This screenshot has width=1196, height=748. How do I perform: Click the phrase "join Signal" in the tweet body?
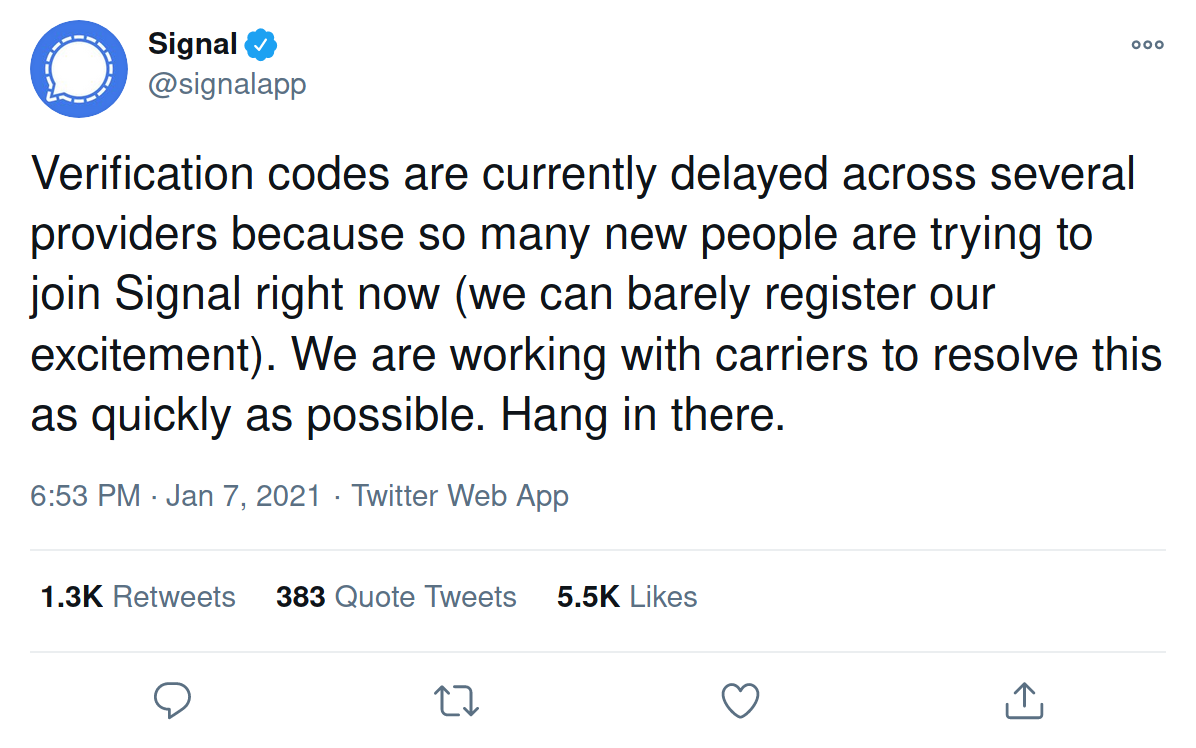[x=136, y=295]
